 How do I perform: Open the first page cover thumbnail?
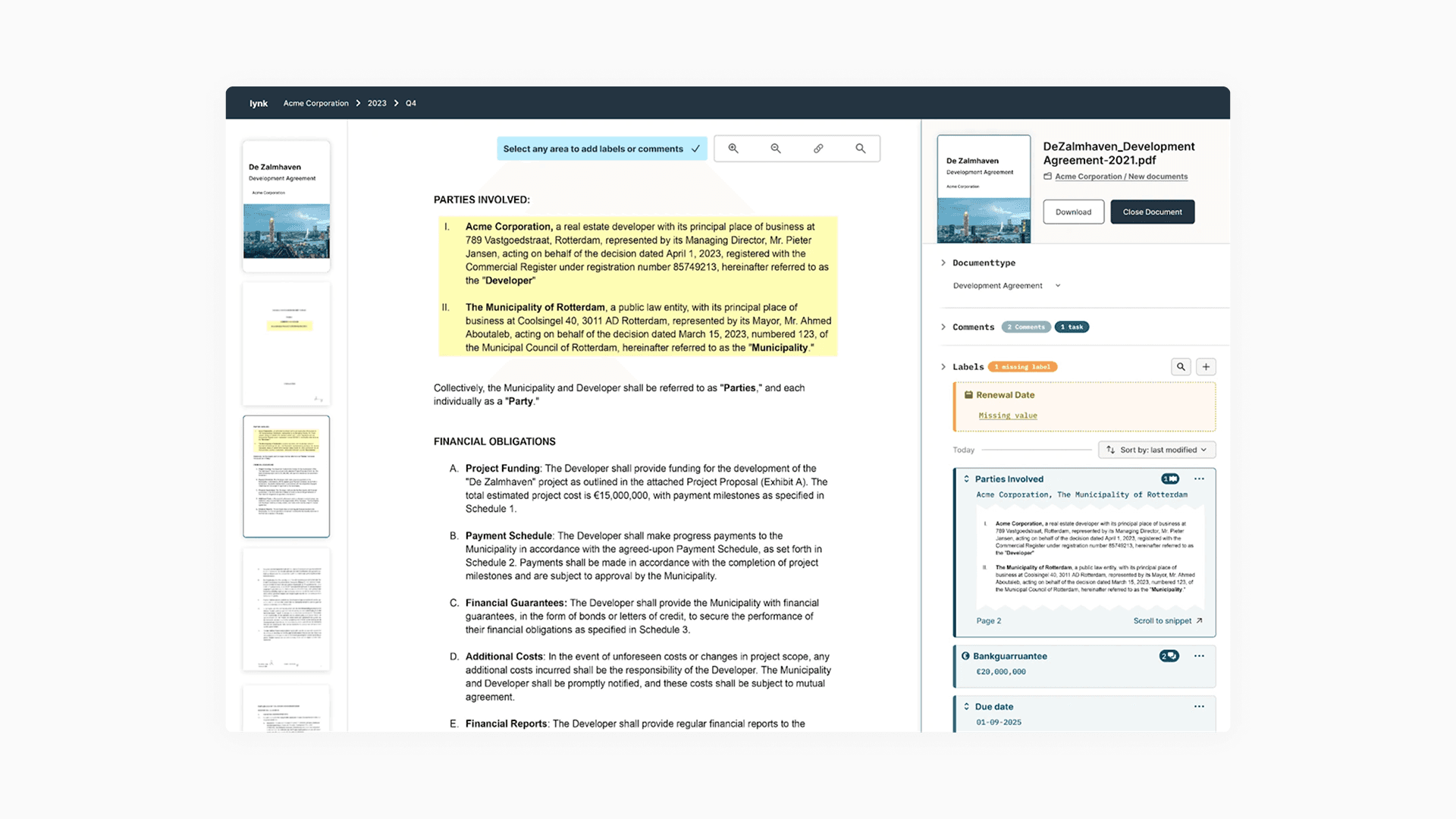point(286,206)
